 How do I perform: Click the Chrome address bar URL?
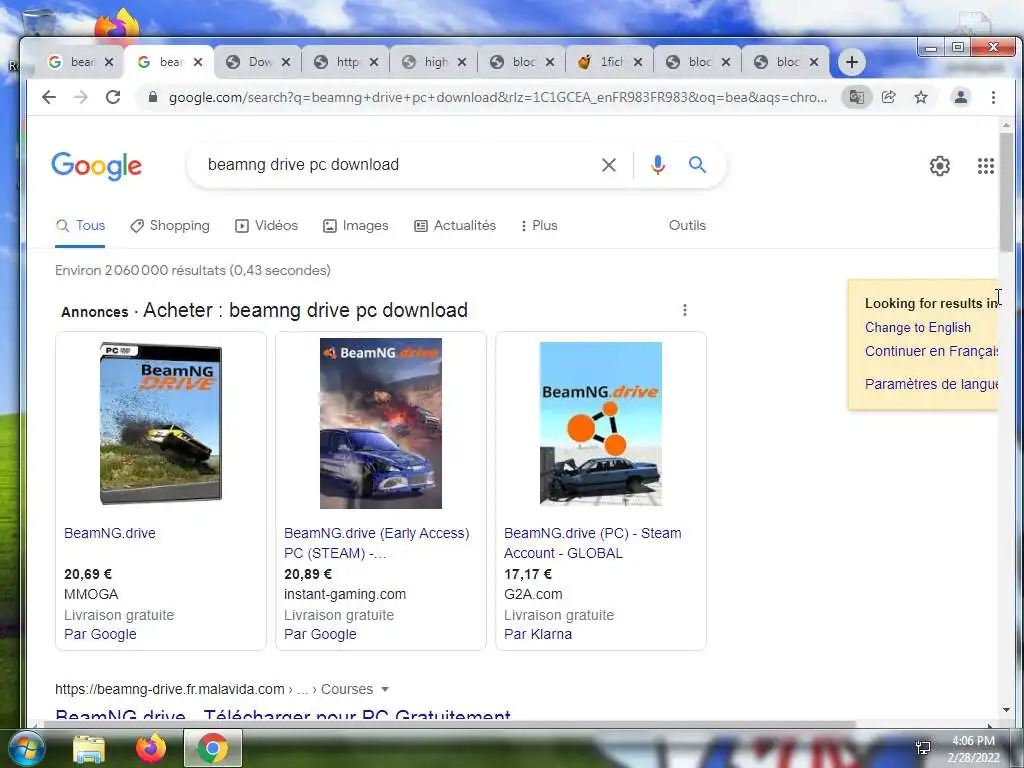click(498, 97)
